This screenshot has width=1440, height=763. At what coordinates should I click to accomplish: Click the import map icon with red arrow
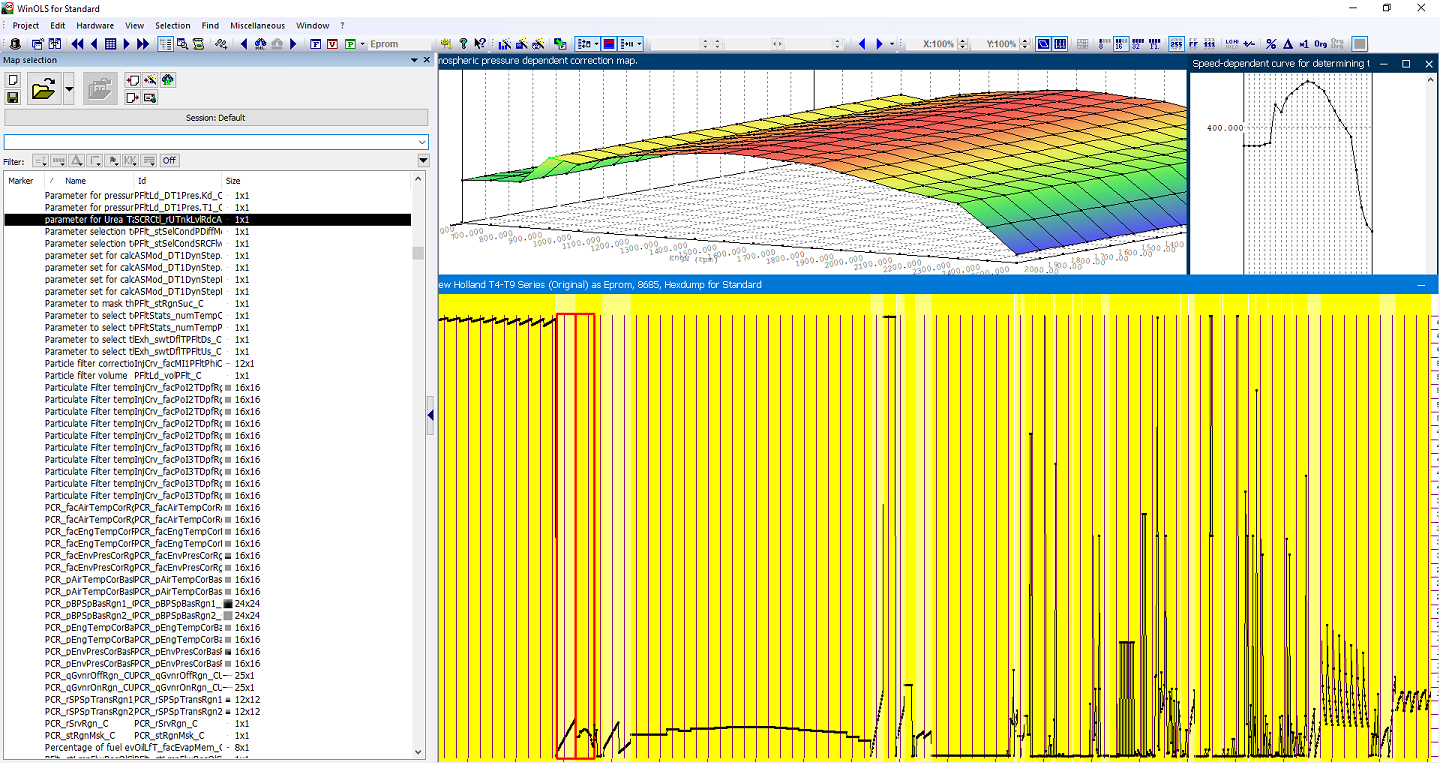(x=133, y=80)
